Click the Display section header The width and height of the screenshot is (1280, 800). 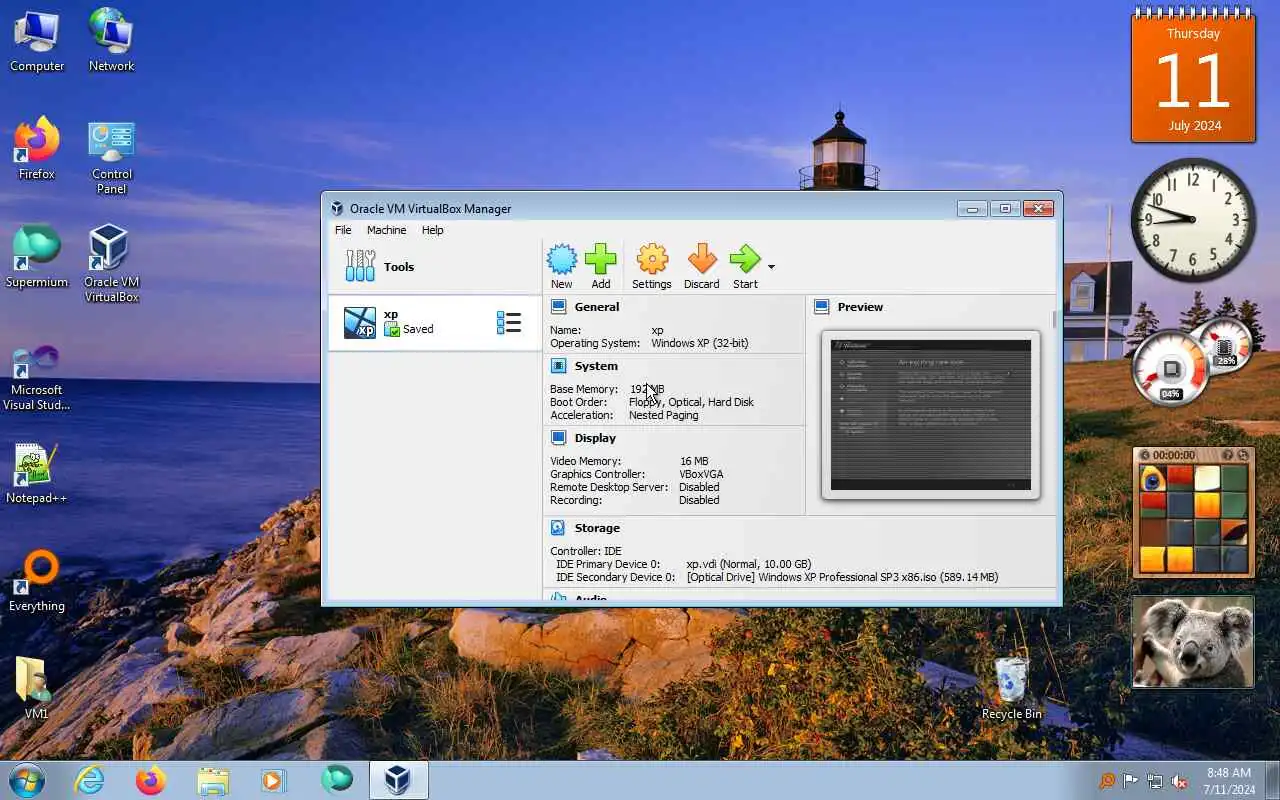(595, 438)
